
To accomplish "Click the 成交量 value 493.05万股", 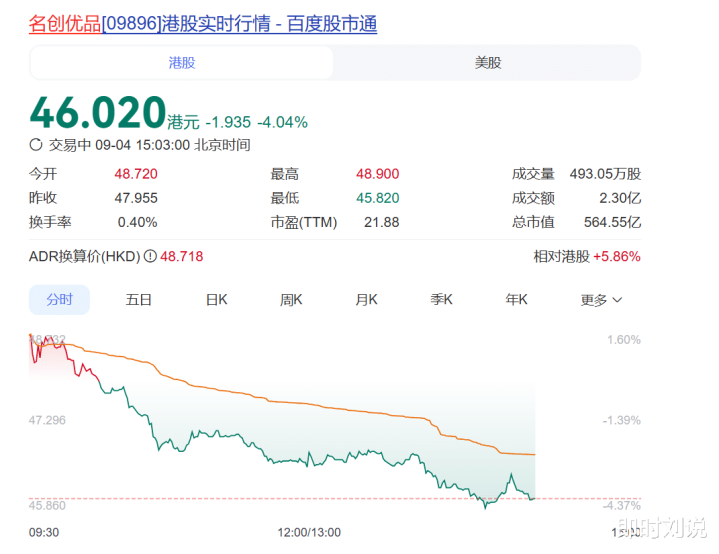I will (605, 174).
